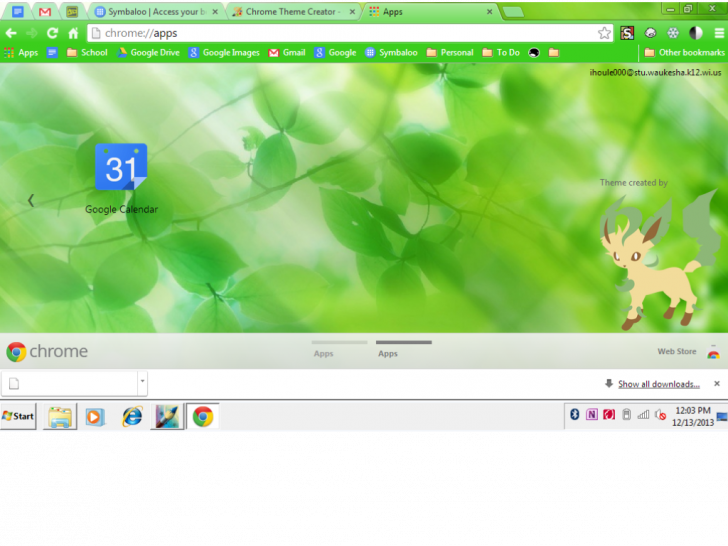The width and height of the screenshot is (728, 546).
Task: Open Windows Explorer from the taskbar
Action: tap(60, 416)
